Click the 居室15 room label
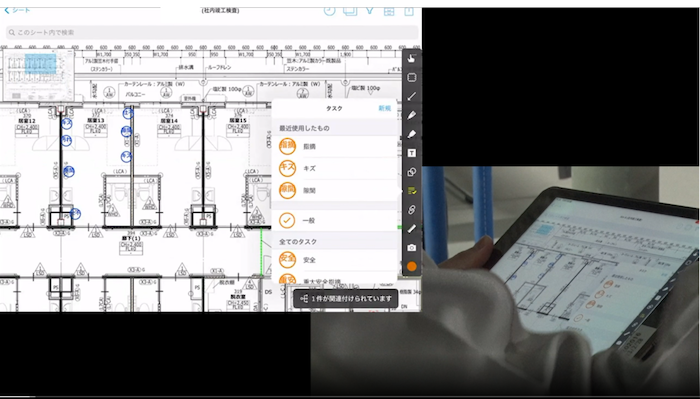This screenshot has height=399, width=700. coord(238,121)
